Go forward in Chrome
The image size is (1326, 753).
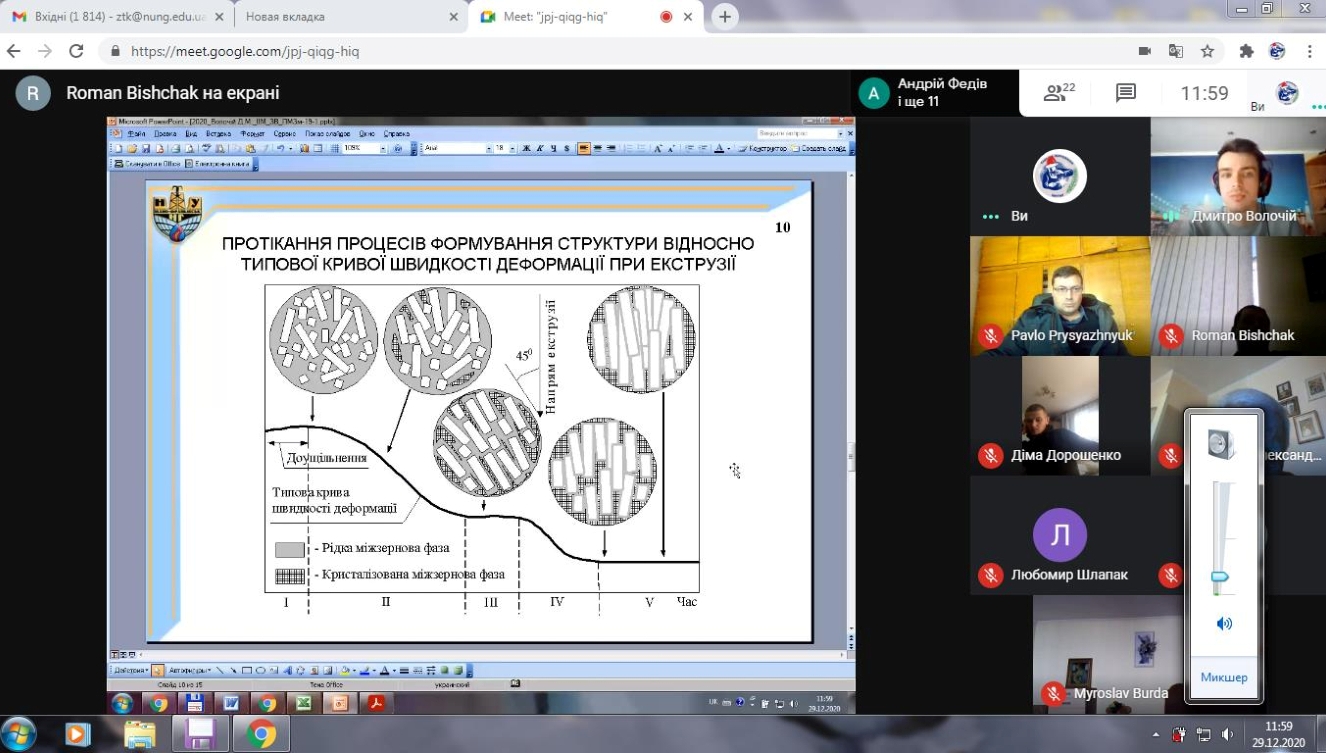[x=45, y=51]
